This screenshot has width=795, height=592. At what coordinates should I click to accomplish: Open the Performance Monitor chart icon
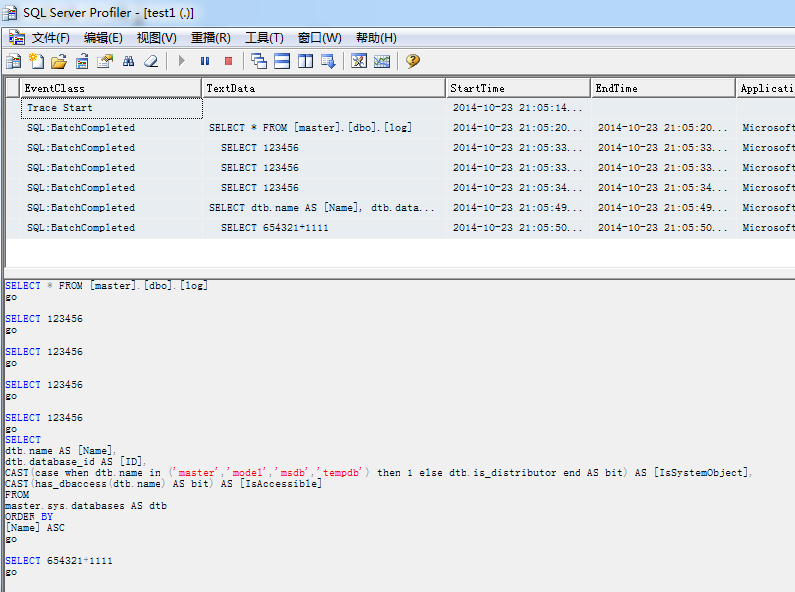tap(382, 61)
